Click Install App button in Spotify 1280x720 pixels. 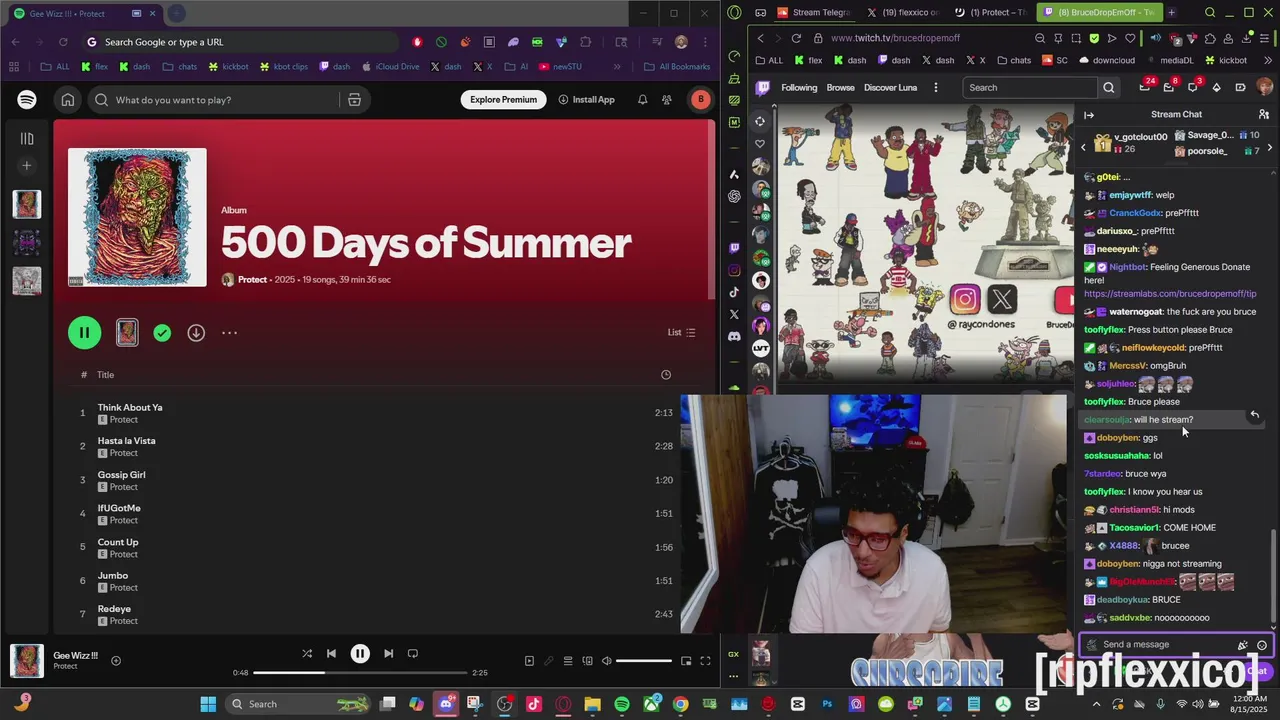(x=587, y=100)
